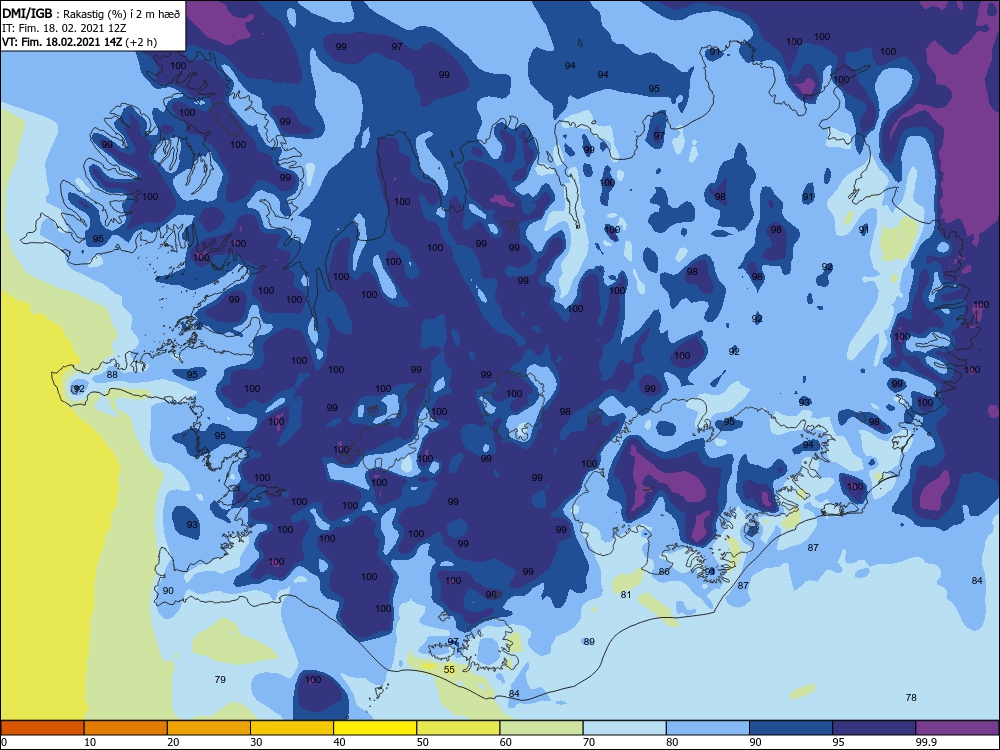Click the legend scale label '50'
This screenshot has width=1000, height=750.
click(x=422, y=742)
